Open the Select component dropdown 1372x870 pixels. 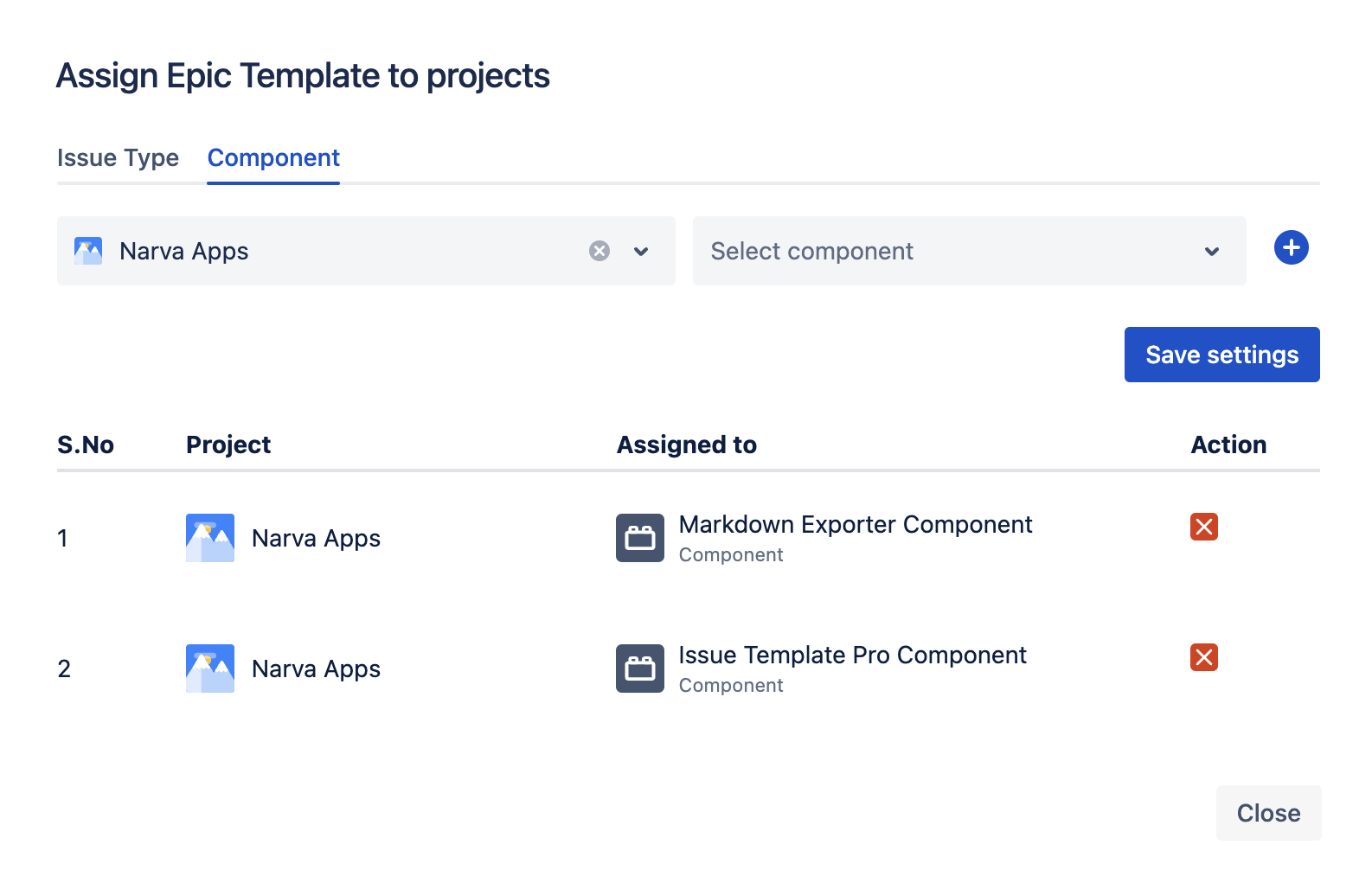pyautogui.click(x=952, y=251)
